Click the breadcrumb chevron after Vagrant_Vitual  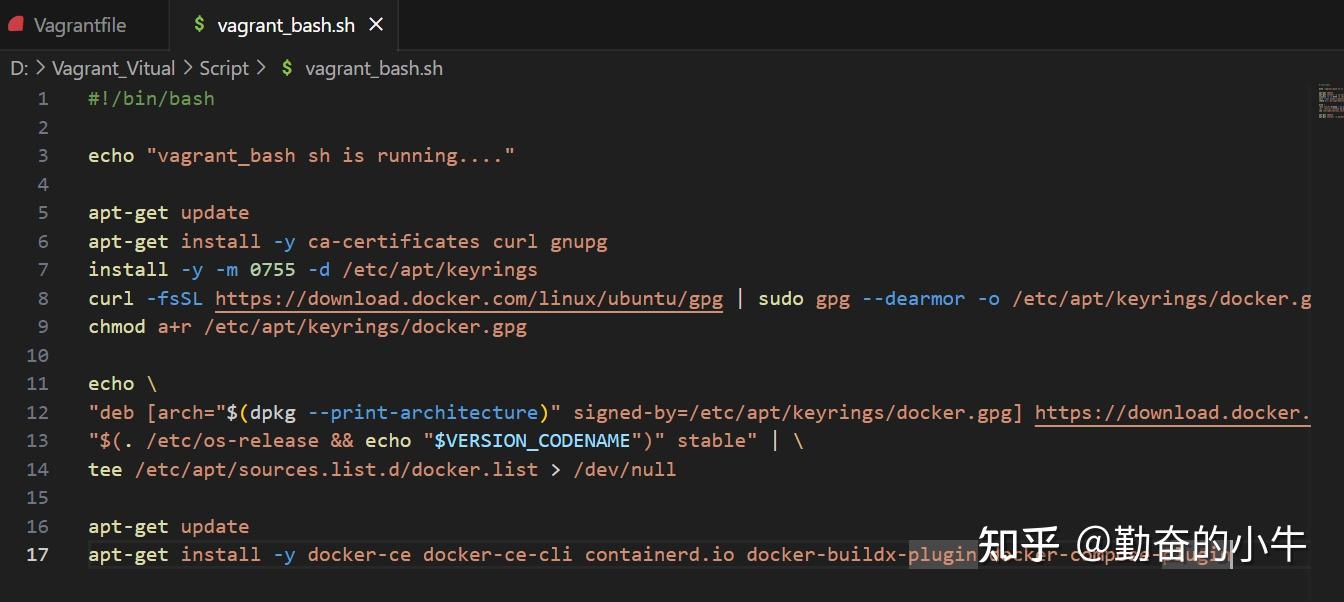click(x=188, y=68)
